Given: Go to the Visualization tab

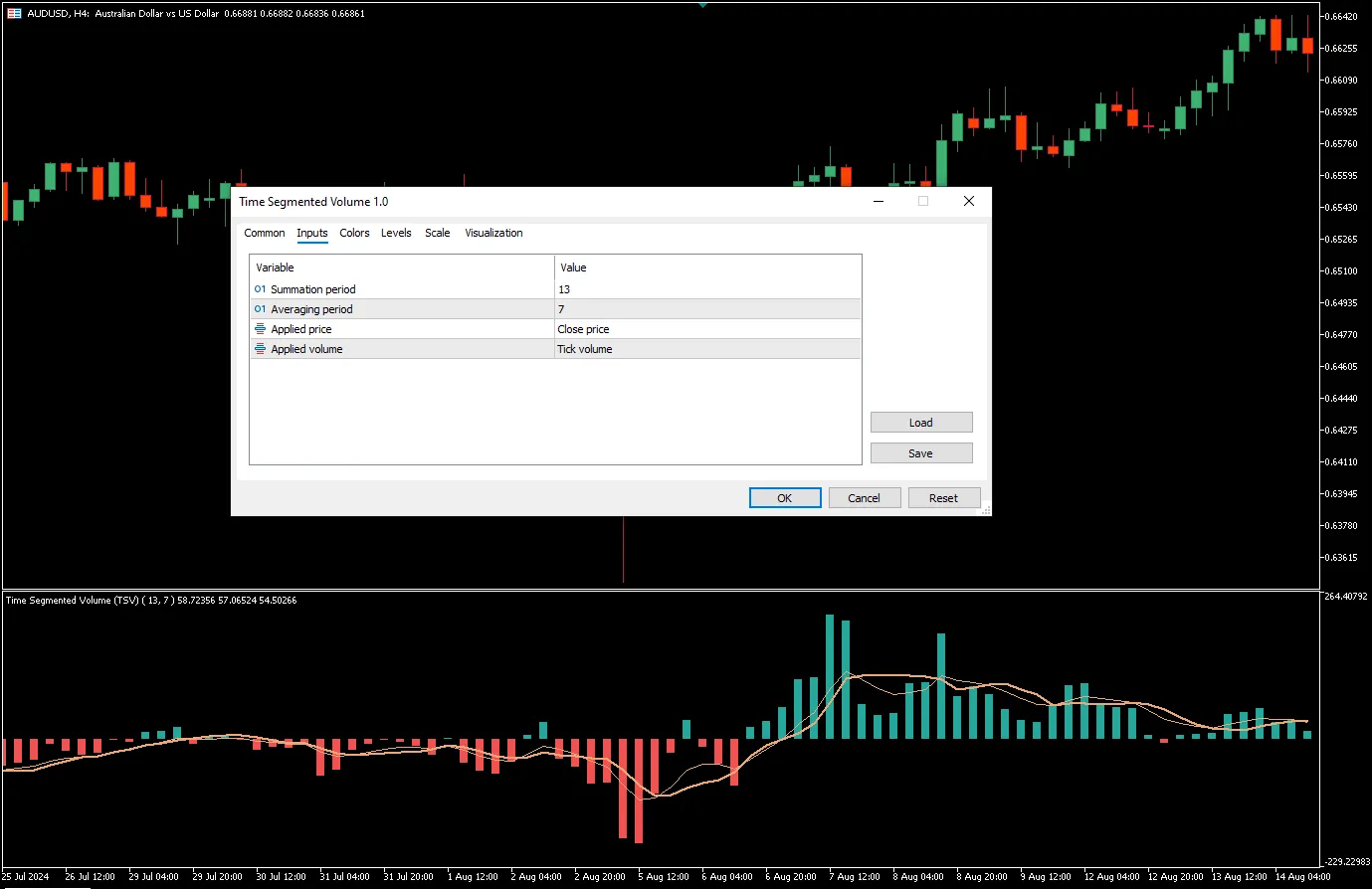Looking at the screenshot, I should 493,233.
